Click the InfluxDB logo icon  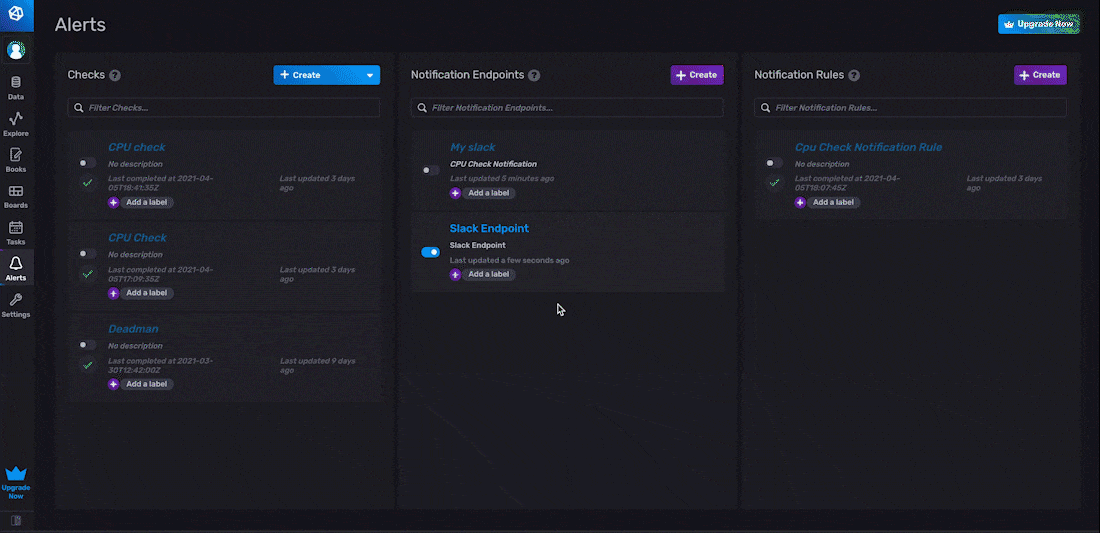coord(15,13)
